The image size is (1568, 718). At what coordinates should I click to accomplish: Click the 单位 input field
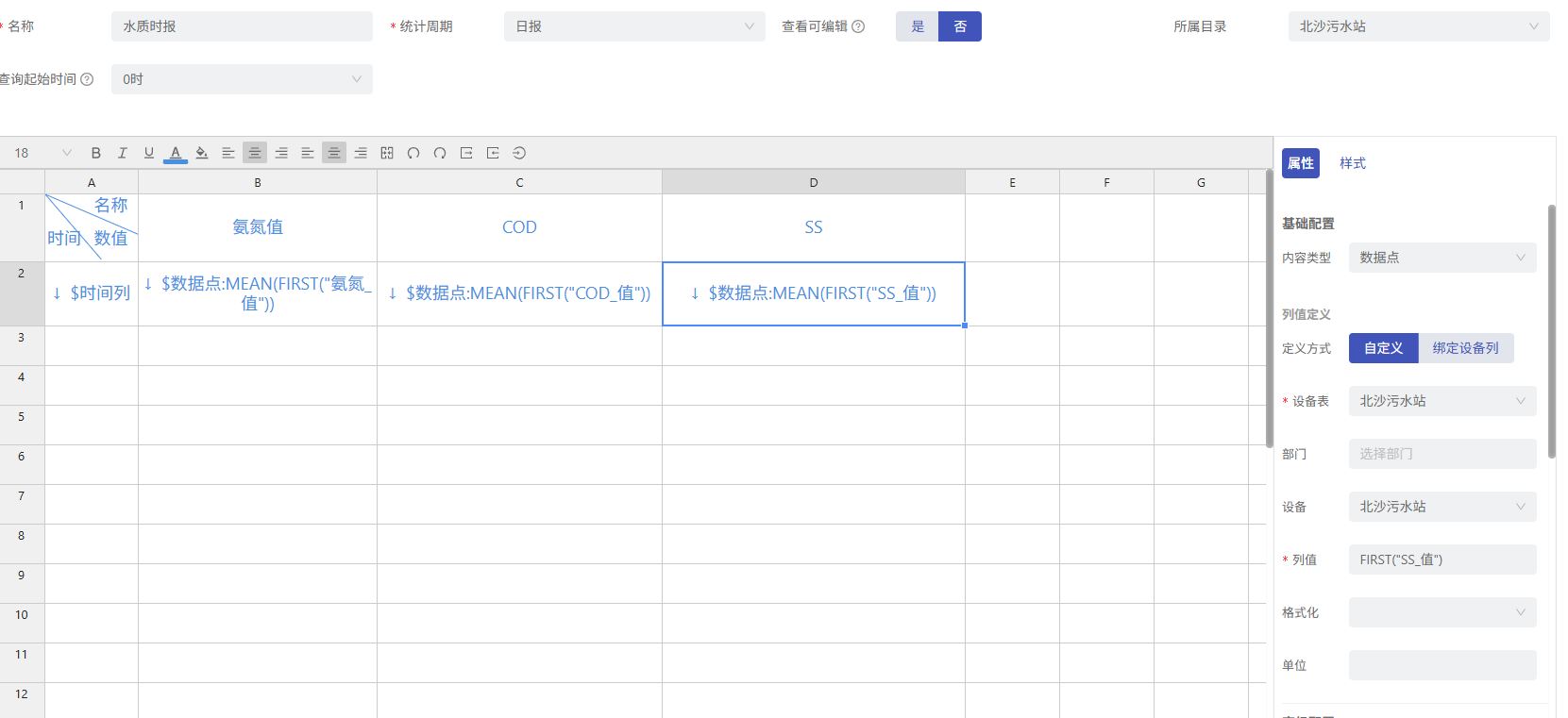click(x=1442, y=665)
